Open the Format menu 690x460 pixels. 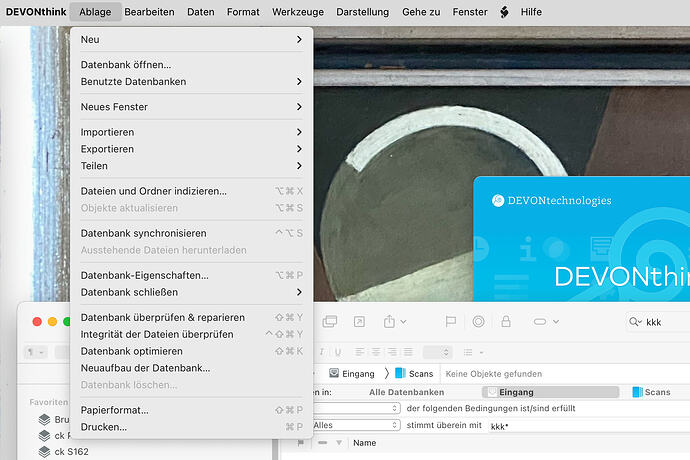tap(243, 12)
